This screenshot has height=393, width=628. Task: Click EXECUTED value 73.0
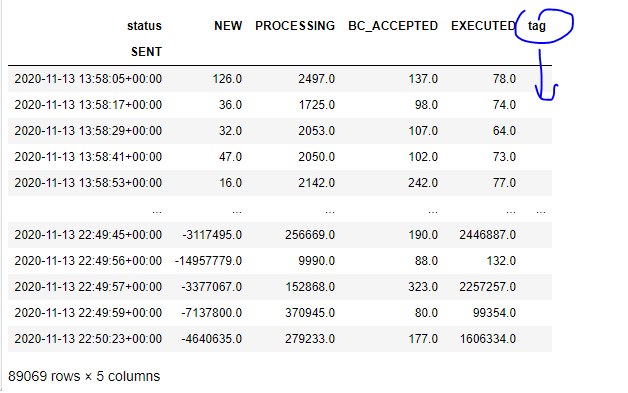pyautogui.click(x=504, y=157)
